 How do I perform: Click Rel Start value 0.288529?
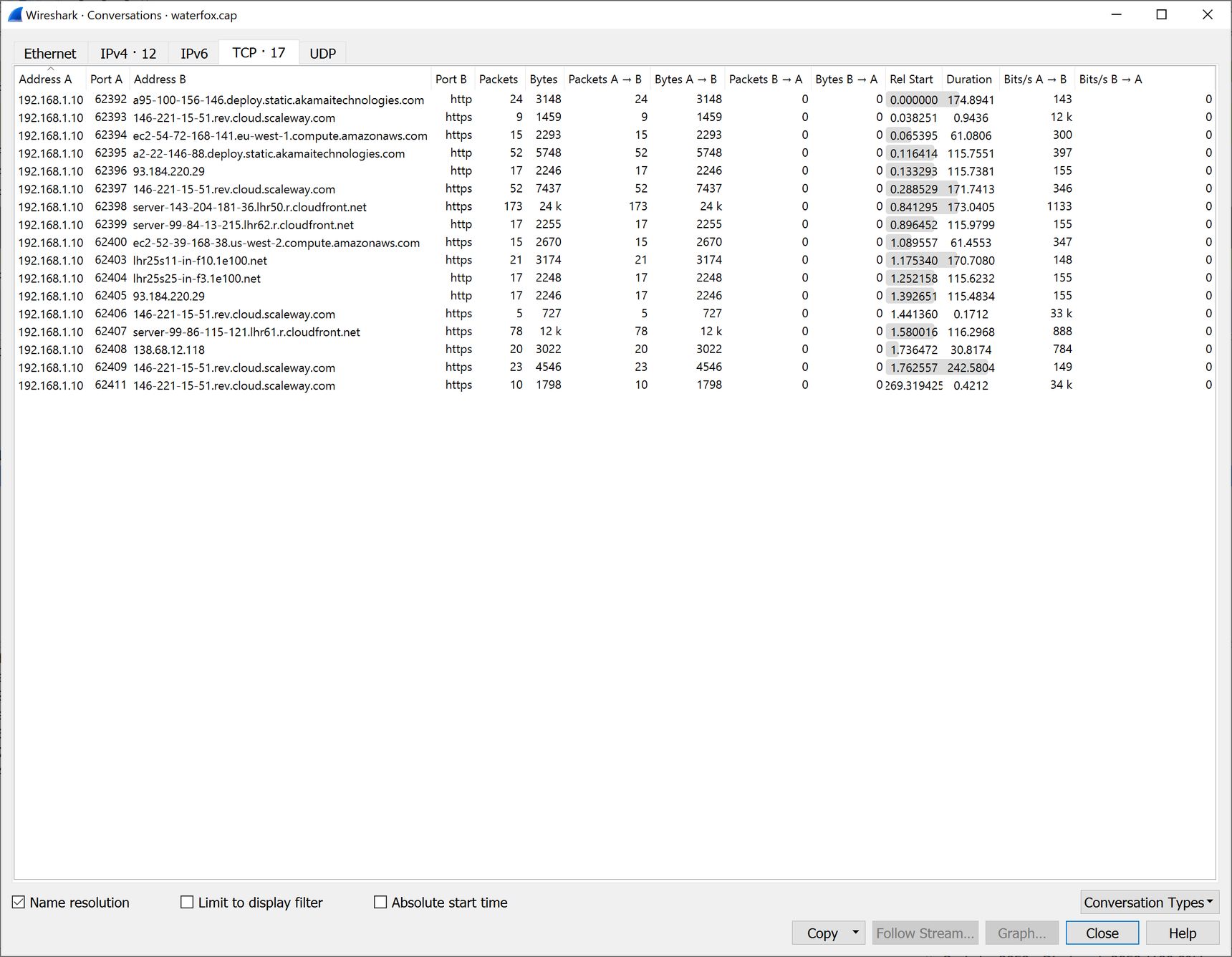pyautogui.click(x=913, y=189)
